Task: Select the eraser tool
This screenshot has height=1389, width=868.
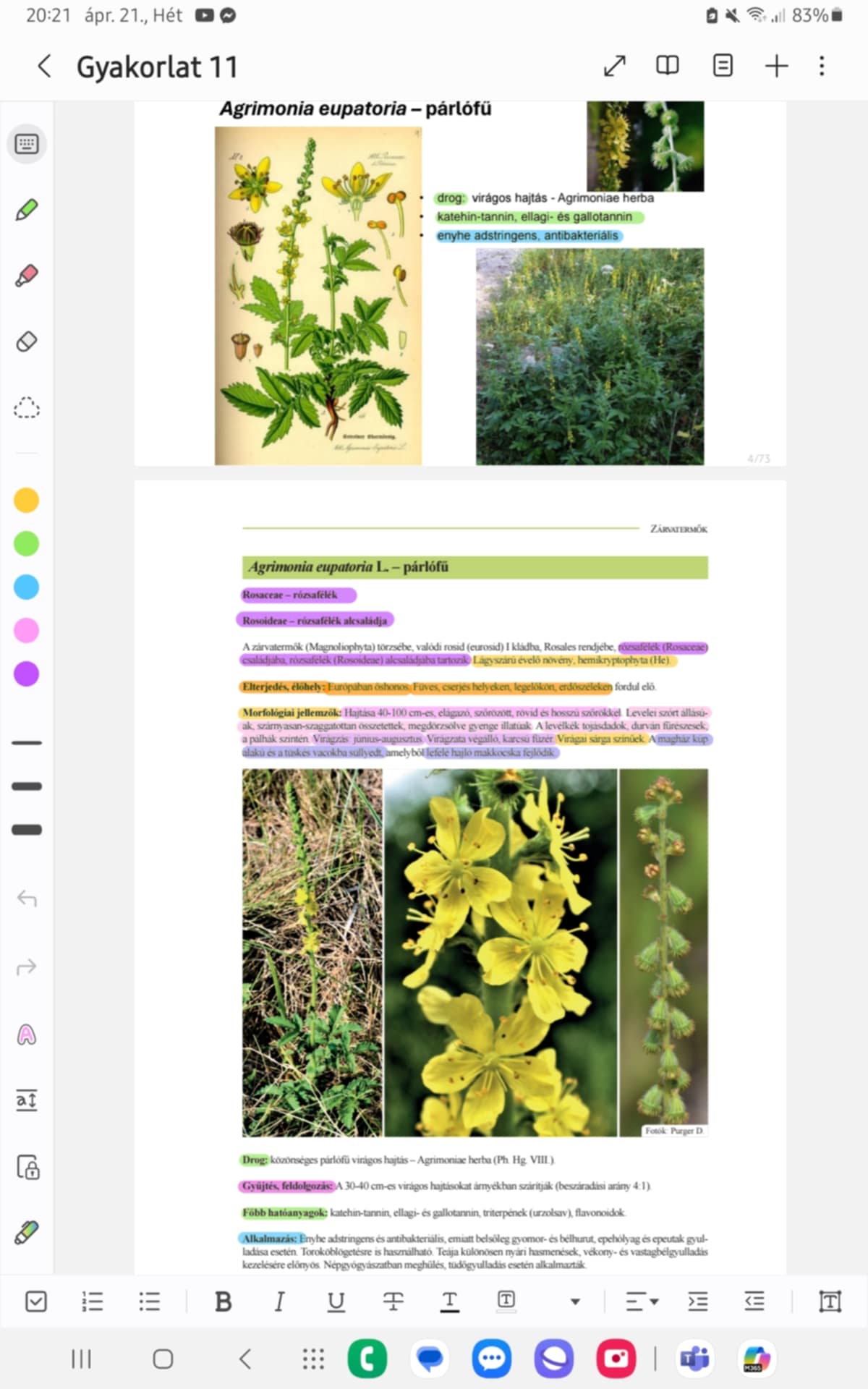Action: pyautogui.click(x=27, y=341)
